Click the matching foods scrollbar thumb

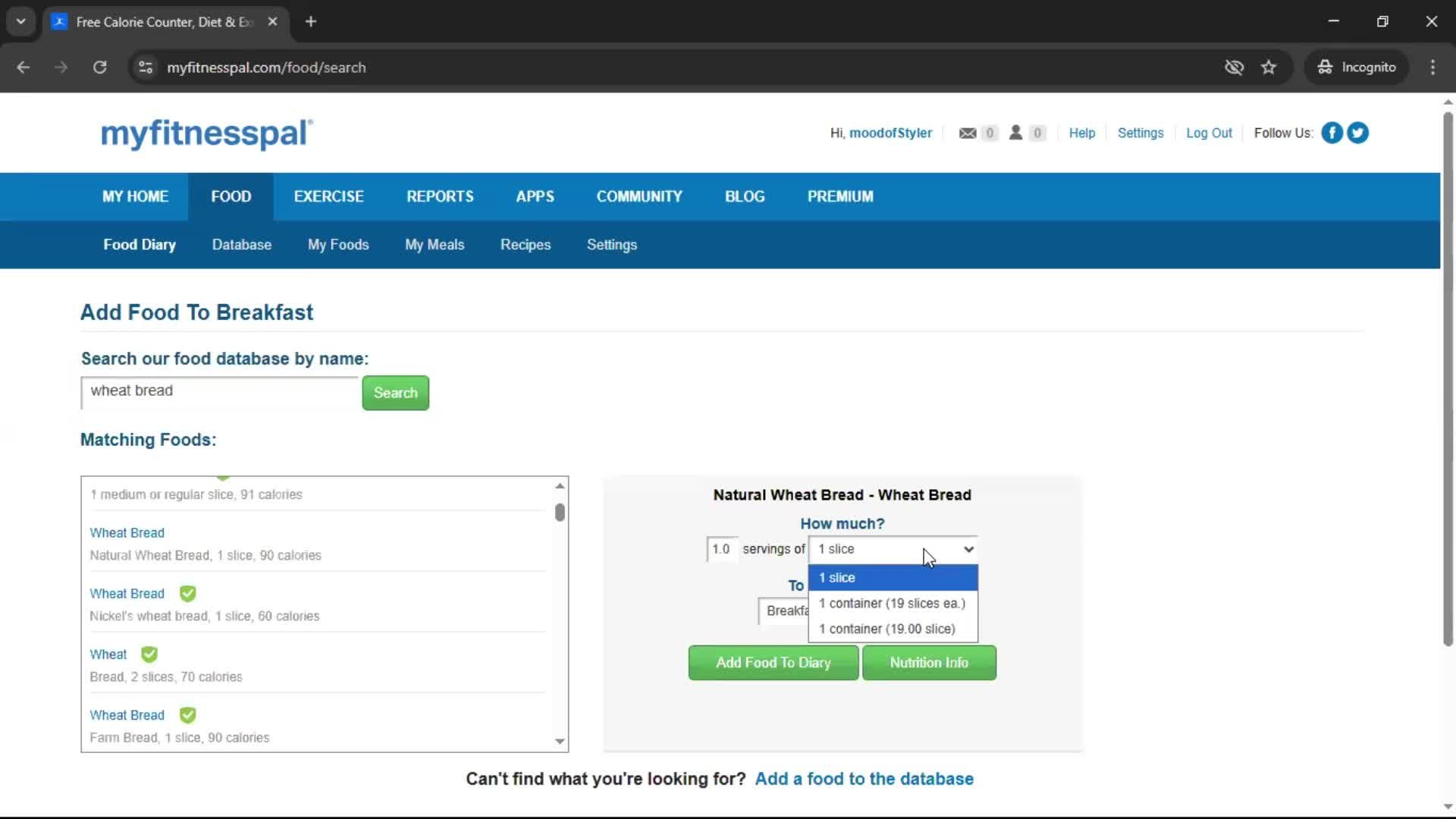click(560, 513)
